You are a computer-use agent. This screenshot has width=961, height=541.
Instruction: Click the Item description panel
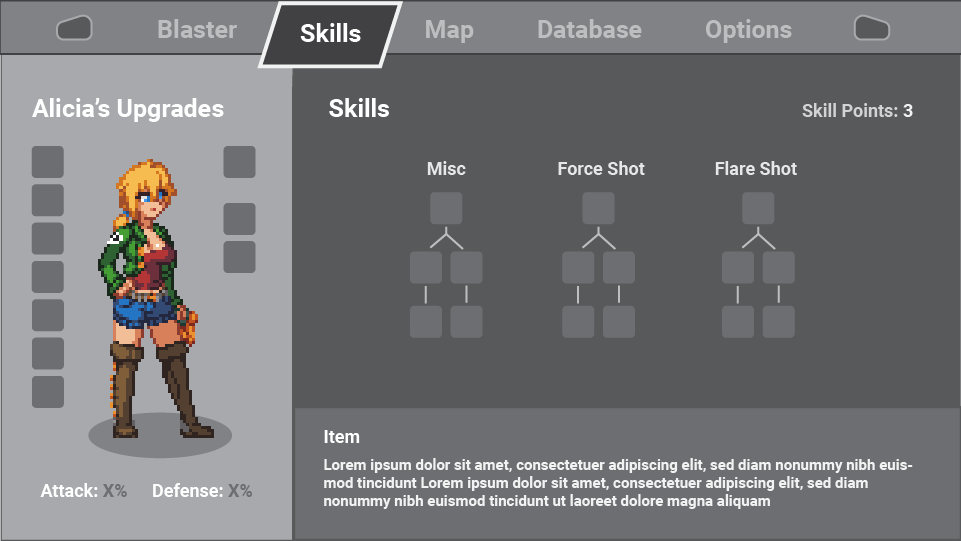(627, 474)
